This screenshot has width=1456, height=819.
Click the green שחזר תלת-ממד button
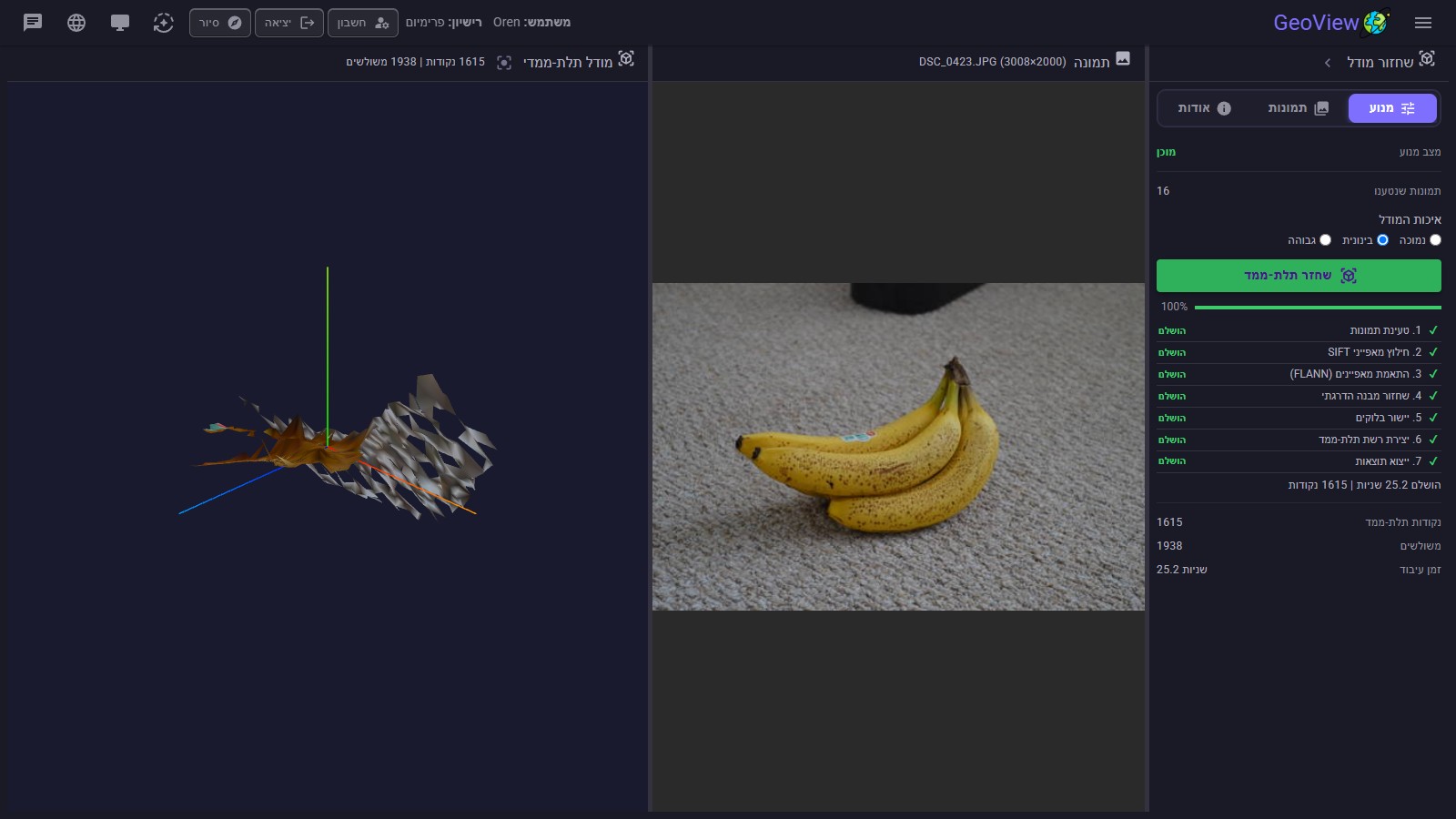pos(1299,276)
